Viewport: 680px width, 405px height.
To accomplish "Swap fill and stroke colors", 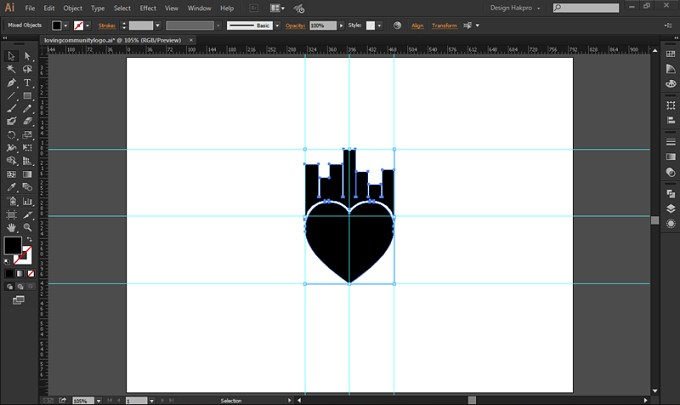I will [29, 239].
